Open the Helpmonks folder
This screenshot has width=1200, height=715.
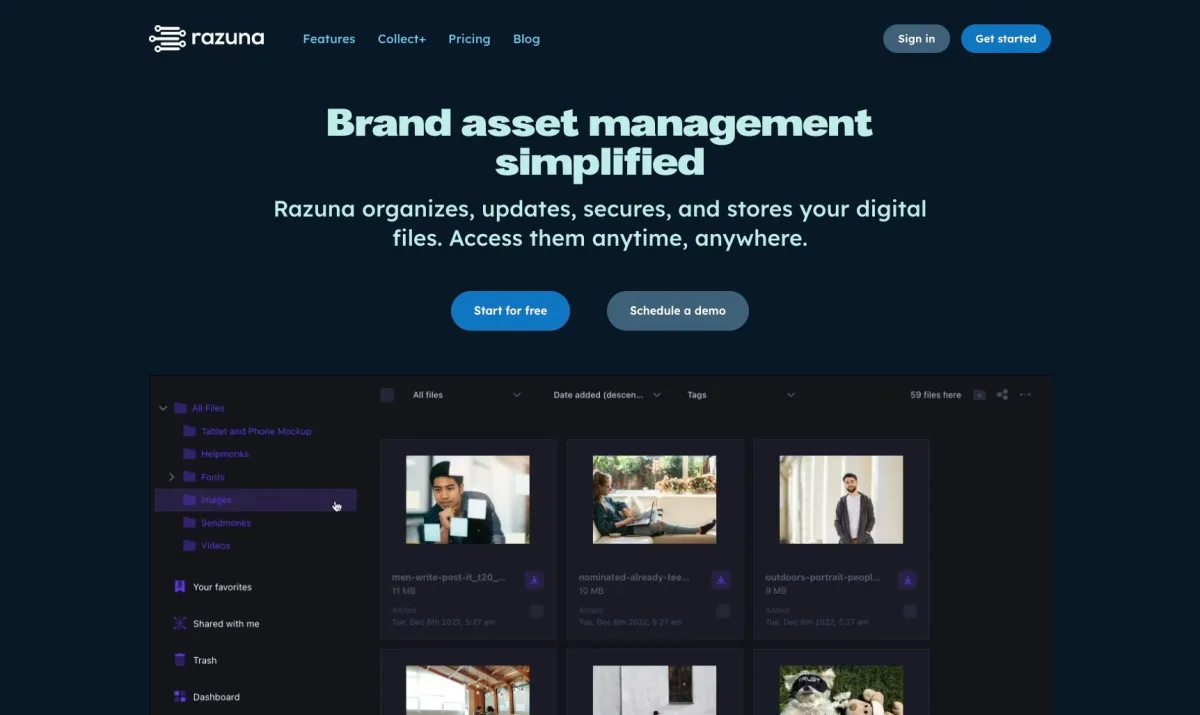[x=225, y=454]
